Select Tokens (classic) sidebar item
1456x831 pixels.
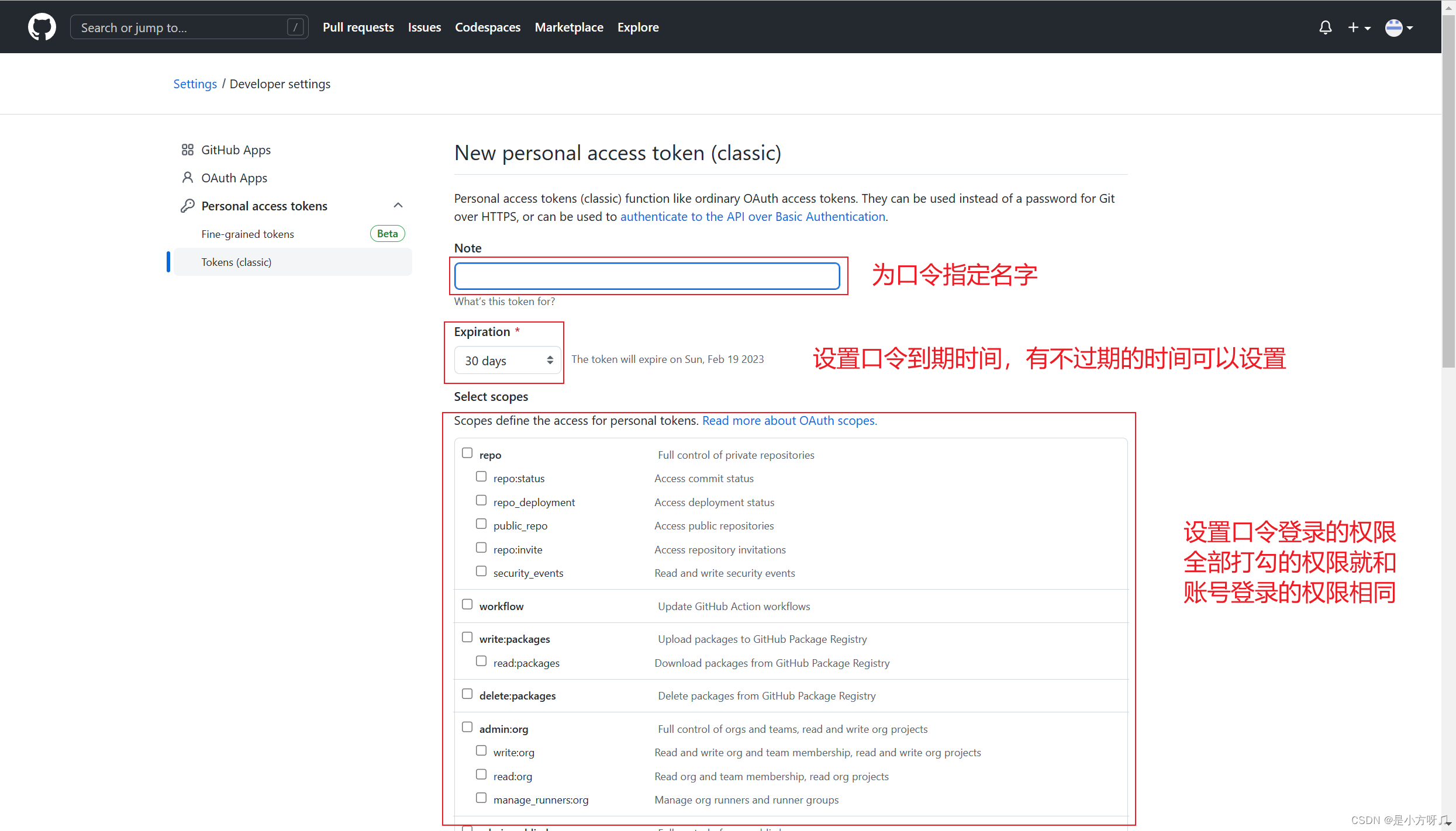[292, 262]
